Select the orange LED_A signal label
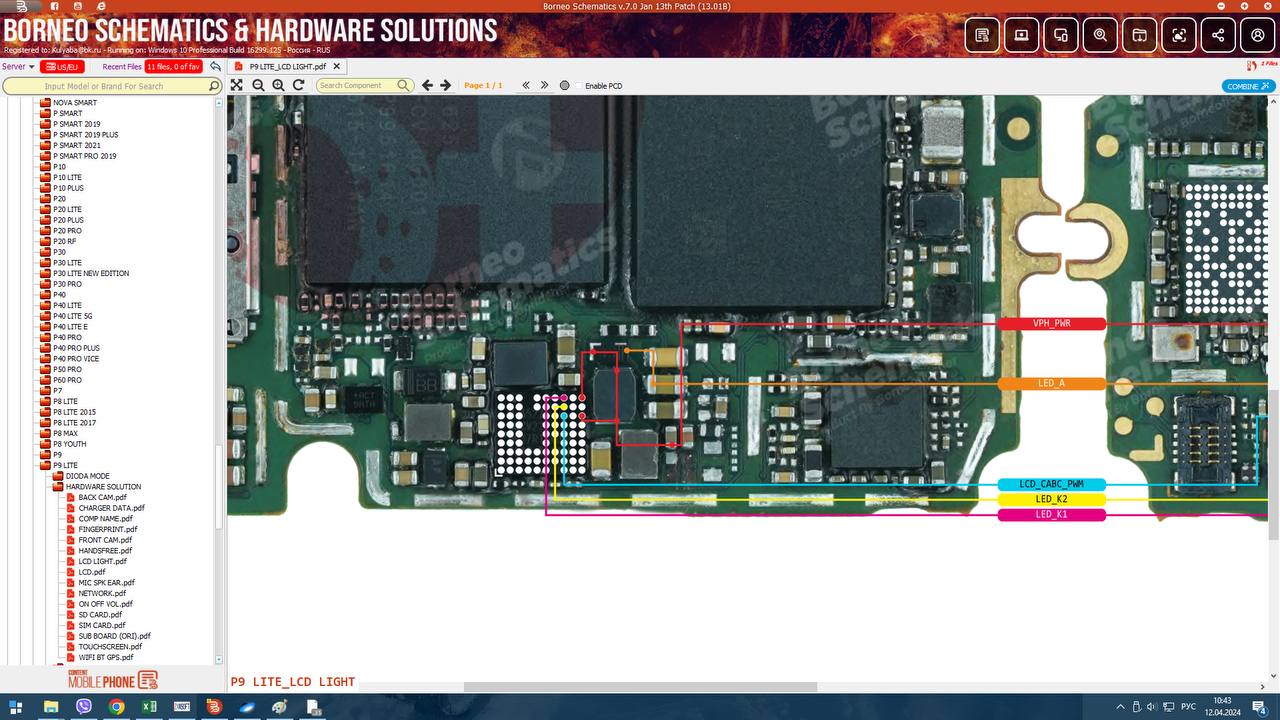Image resolution: width=1280 pixels, height=720 pixels. 1051,384
